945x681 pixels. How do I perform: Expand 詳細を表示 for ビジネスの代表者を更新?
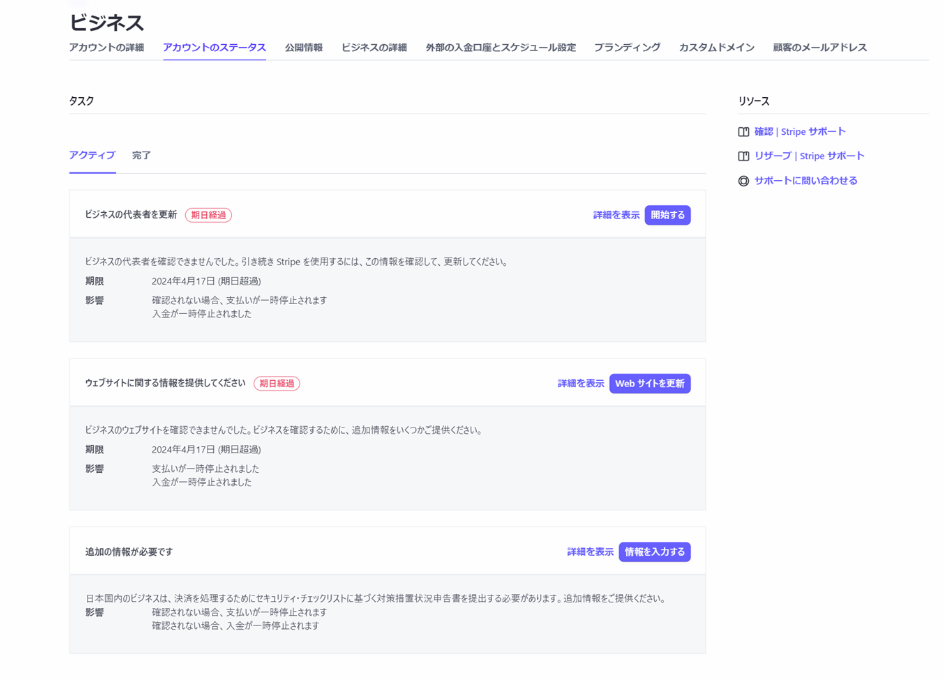point(616,215)
